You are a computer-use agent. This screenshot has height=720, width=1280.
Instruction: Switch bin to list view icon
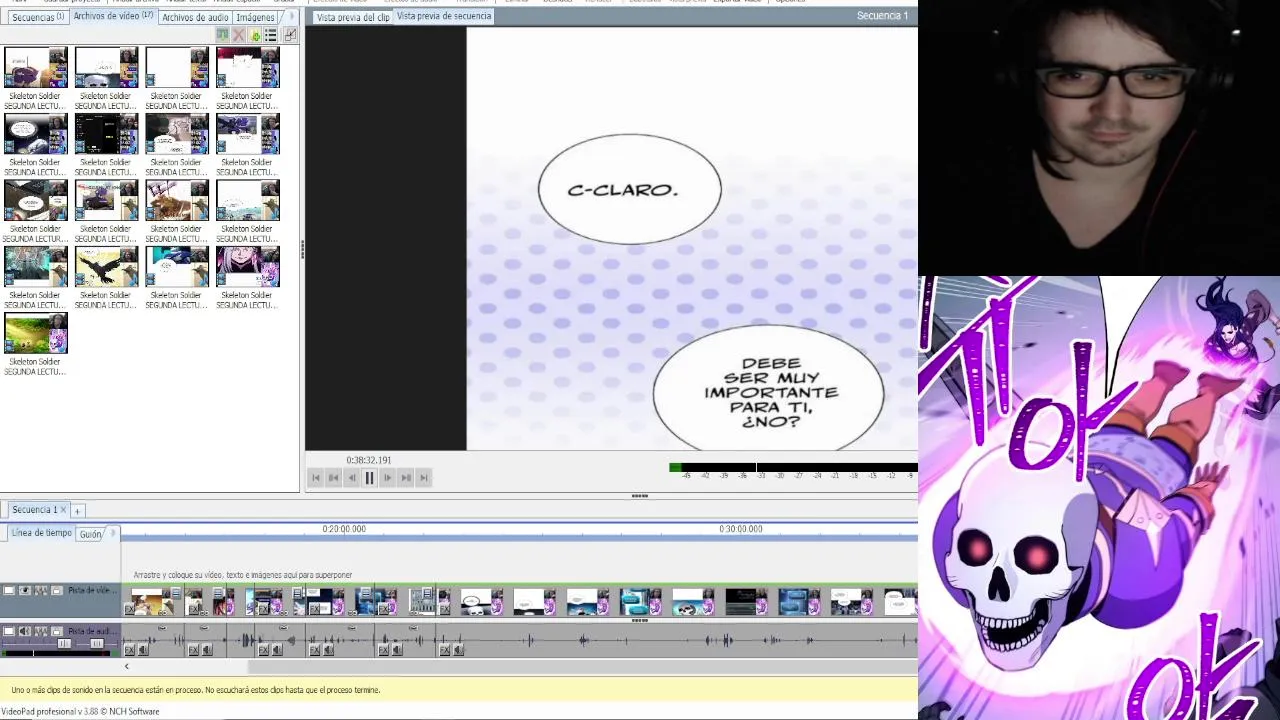pos(270,35)
